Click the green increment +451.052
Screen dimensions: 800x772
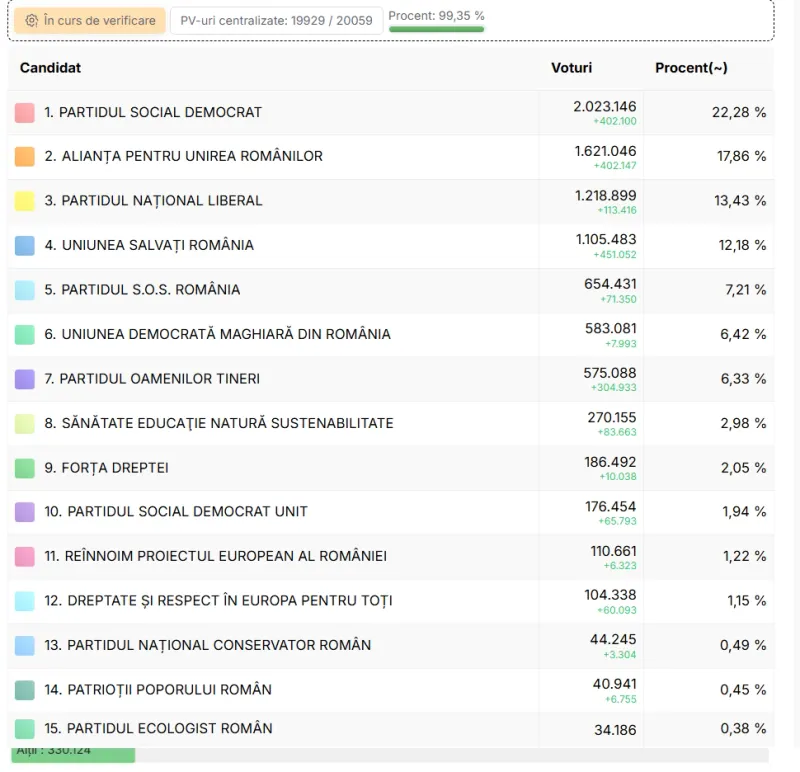coord(615,255)
